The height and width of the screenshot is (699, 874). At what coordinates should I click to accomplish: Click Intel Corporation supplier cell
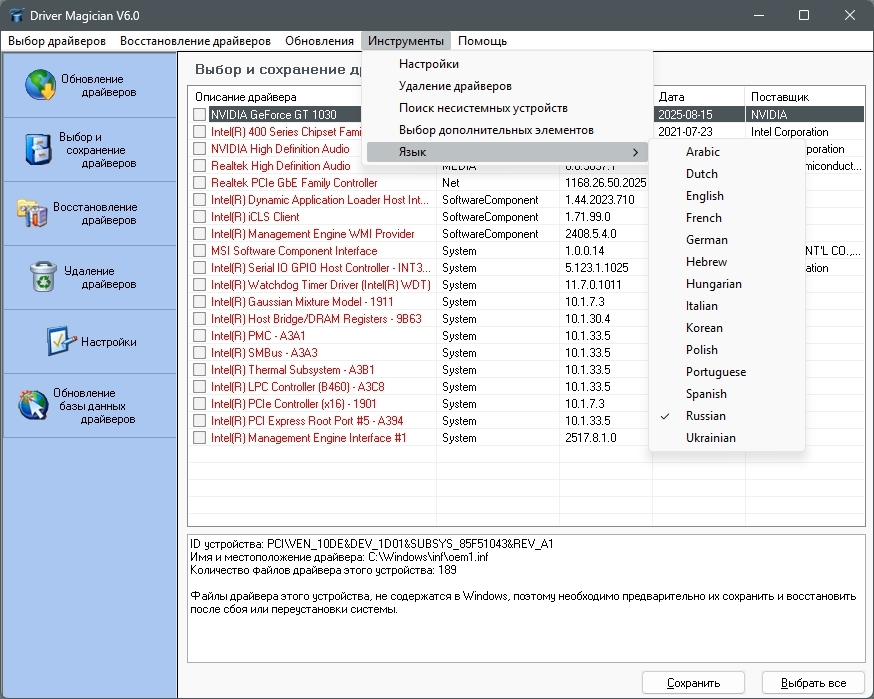click(789, 132)
